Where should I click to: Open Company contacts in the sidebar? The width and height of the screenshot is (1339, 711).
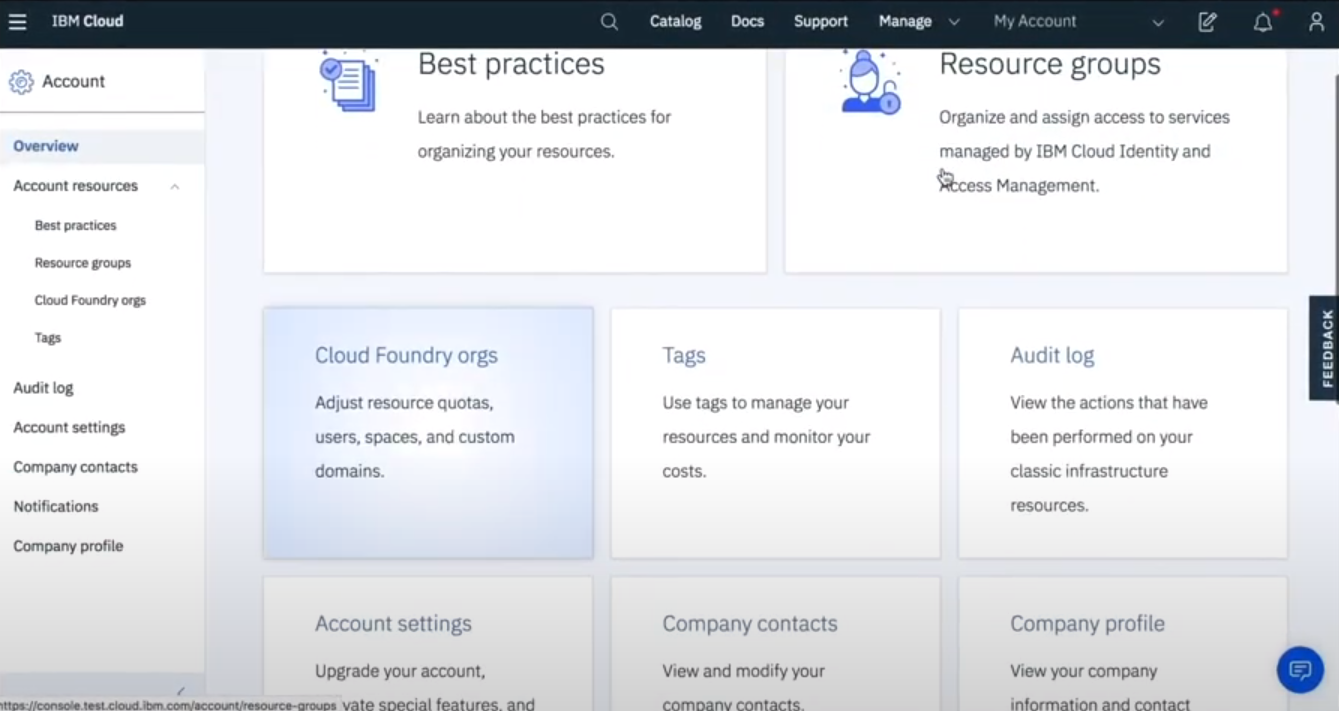pyautogui.click(x=75, y=467)
